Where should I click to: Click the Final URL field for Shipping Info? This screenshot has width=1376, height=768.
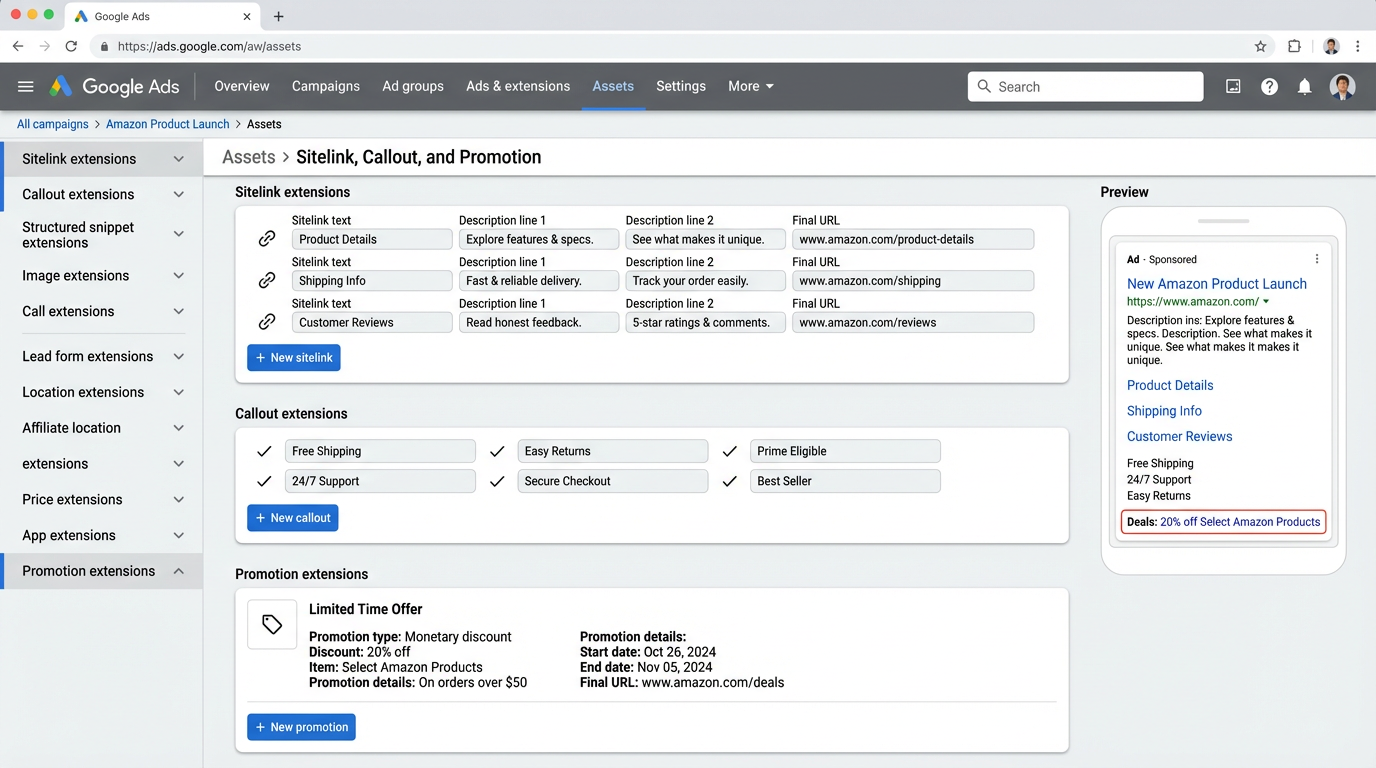(912, 280)
